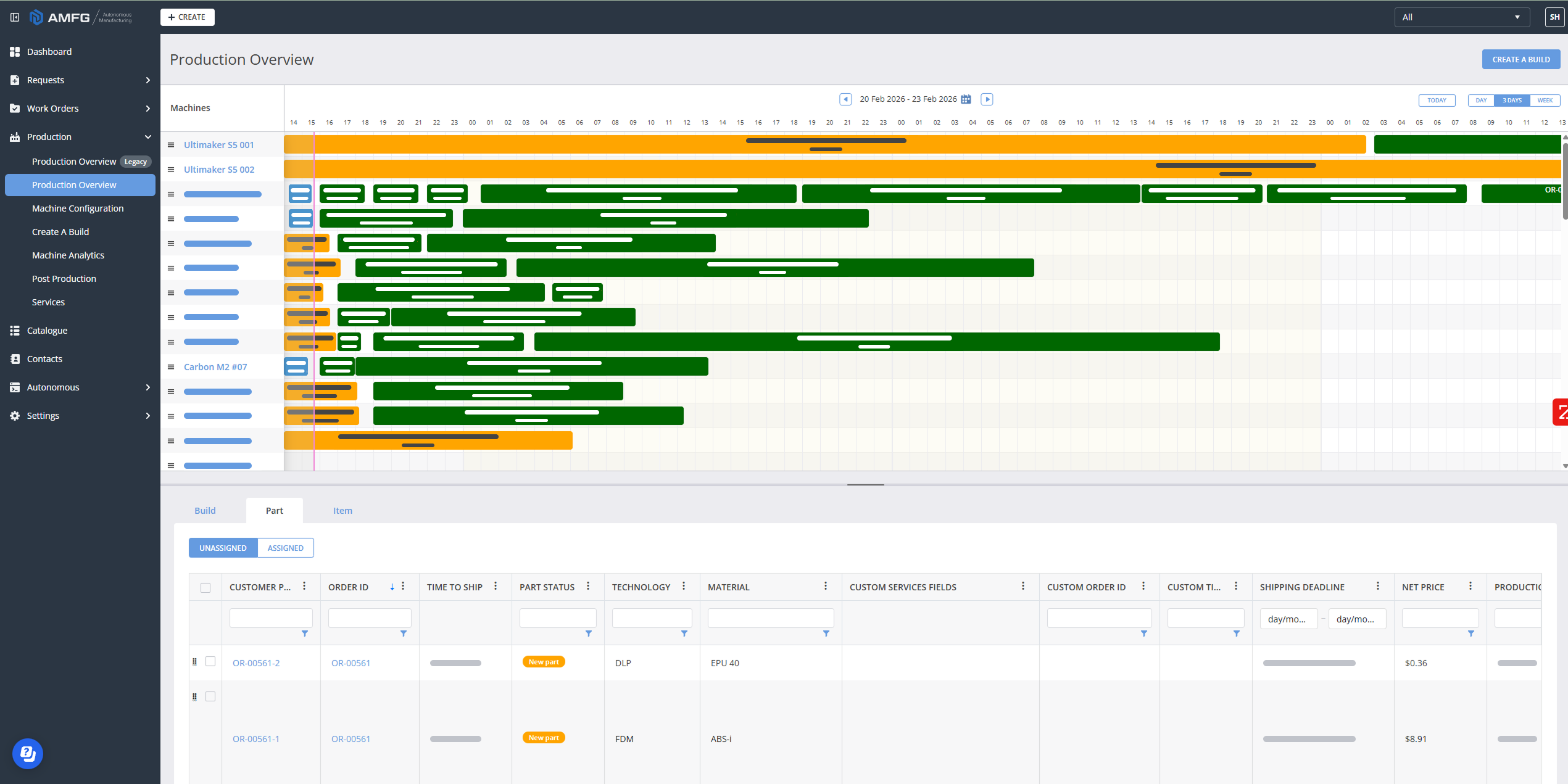This screenshot has height=784, width=1568.
Task: Click the Part Status column three-dot menu
Action: coord(588,587)
